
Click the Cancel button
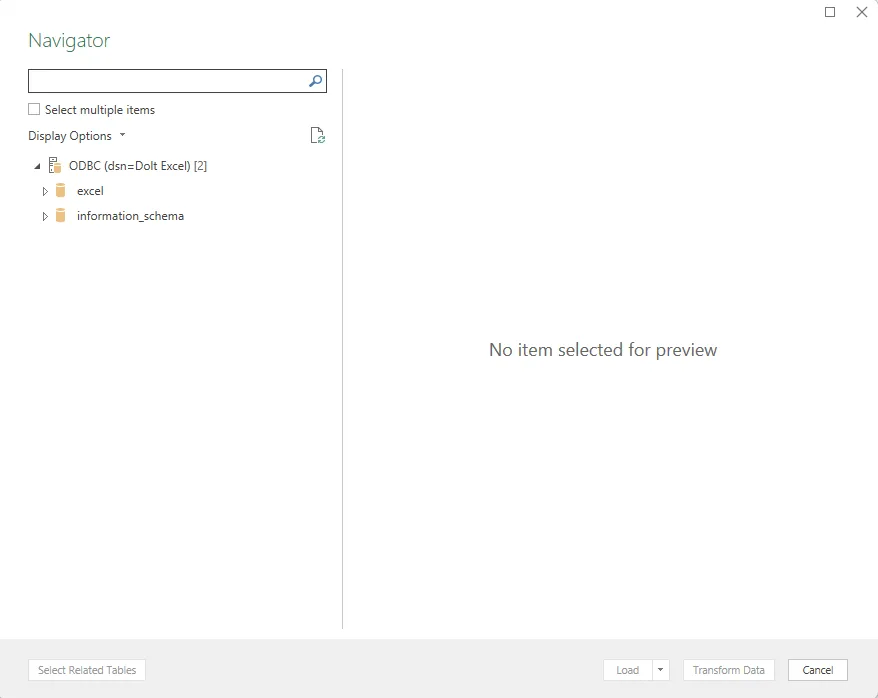click(x=817, y=670)
